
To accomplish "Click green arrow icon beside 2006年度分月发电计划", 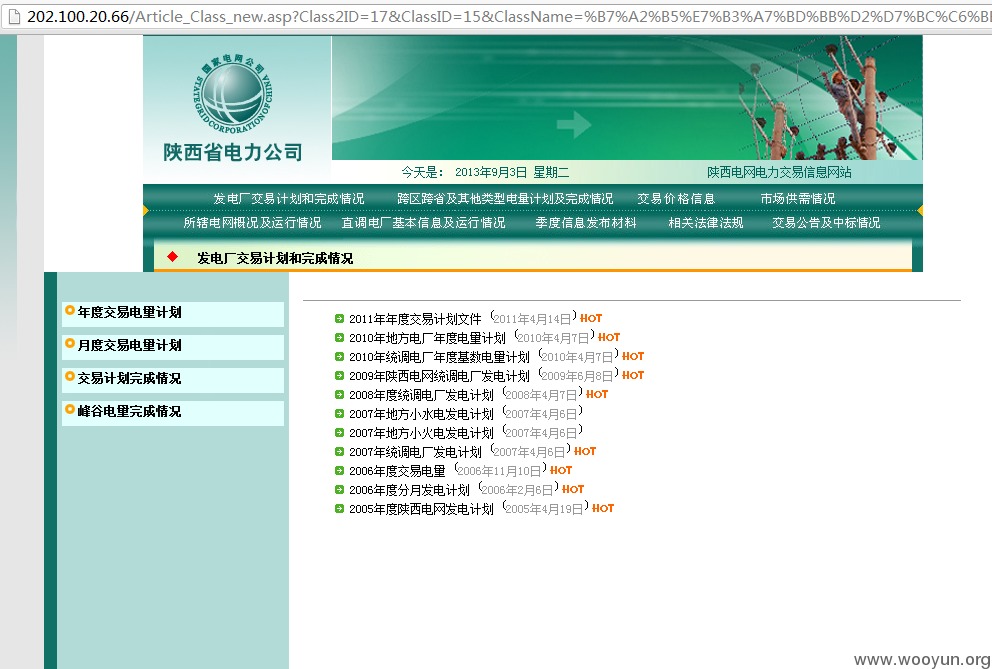I will 339,489.
